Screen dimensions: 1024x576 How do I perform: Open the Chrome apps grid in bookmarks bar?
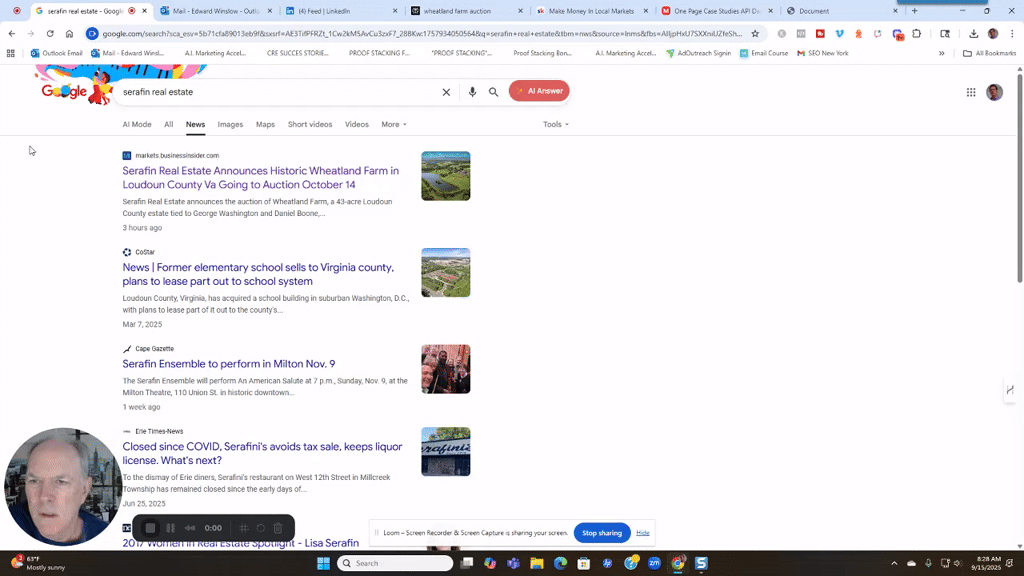(10, 53)
